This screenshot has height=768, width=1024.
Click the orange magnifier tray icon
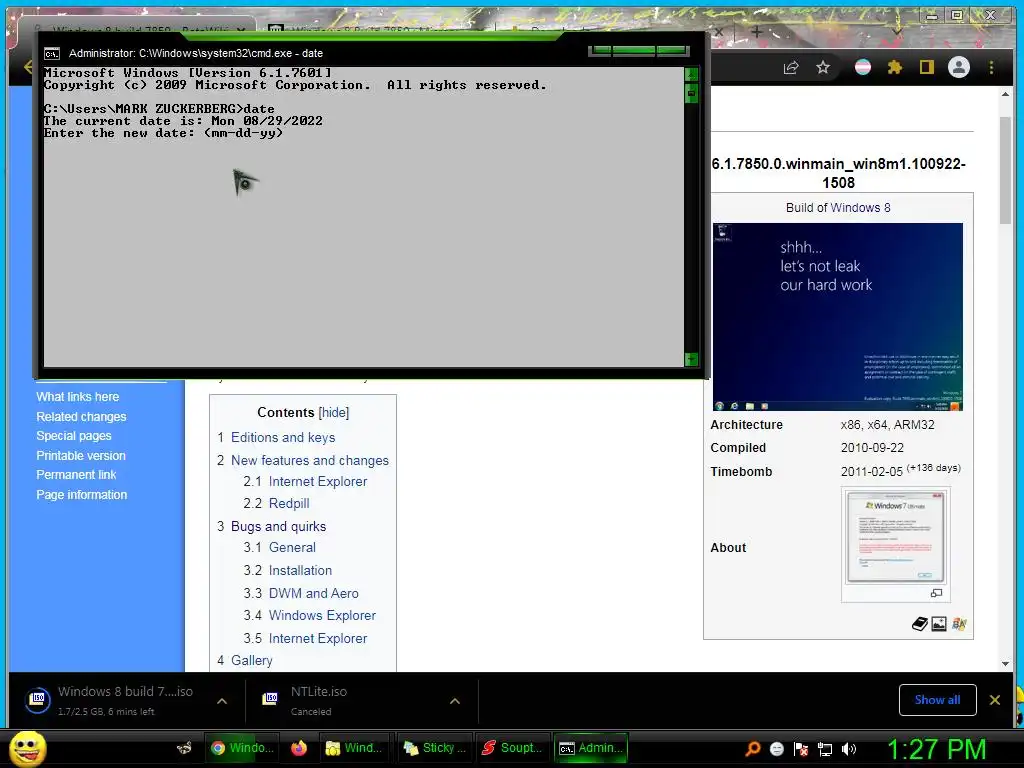click(x=753, y=748)
